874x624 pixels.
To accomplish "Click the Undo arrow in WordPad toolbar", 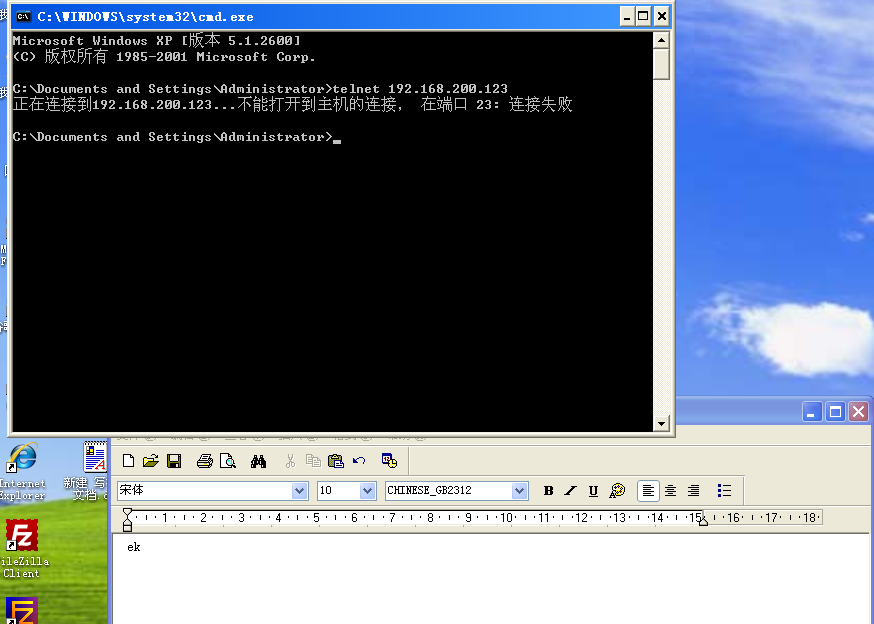I will tap(359, 461).
